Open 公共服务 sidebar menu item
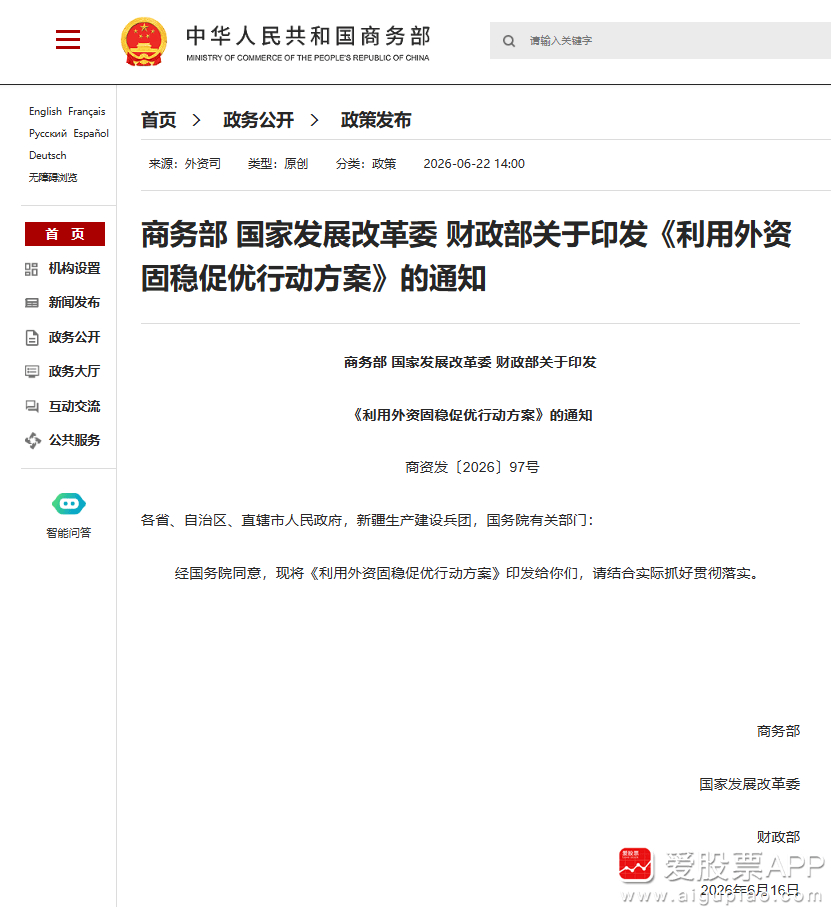The width and height of the screenshot is (831, 907). click(x=74, y=440)
